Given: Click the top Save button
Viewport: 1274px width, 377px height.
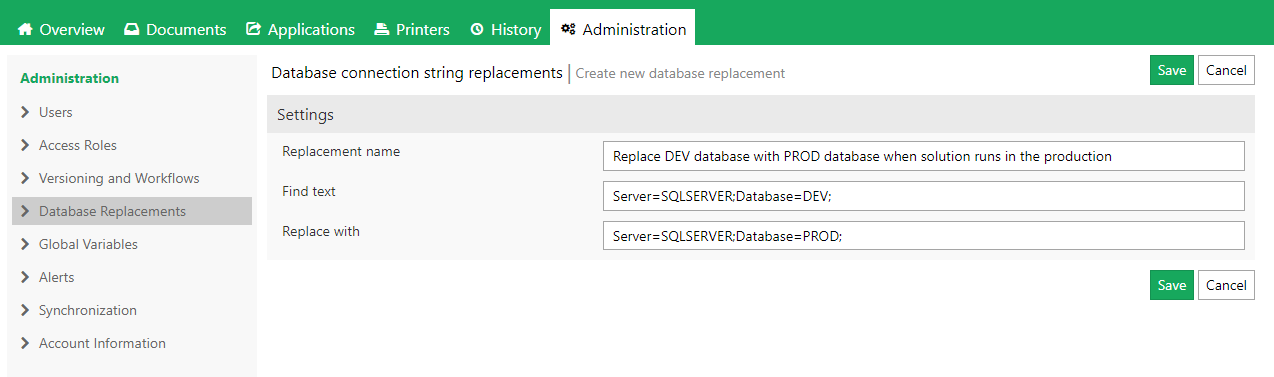Looking at the screenshot, I should tap(1172, 70).
